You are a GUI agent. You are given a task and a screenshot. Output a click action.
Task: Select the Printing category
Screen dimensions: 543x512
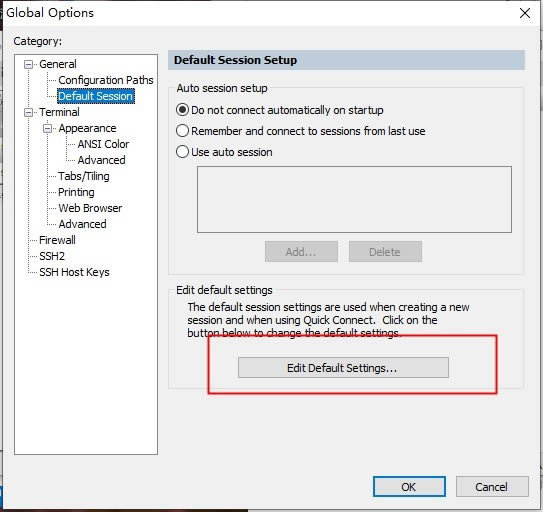click(x=76, y=192)
